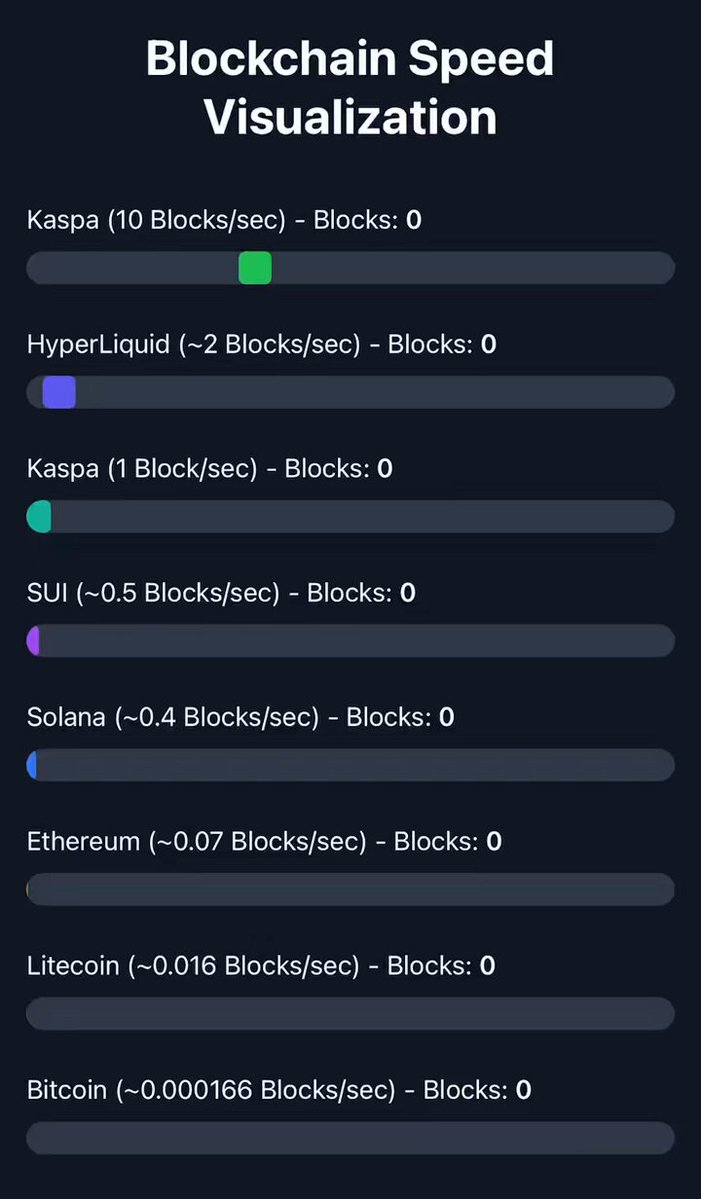Click the Ethereum (~0.07 Blocks/sec) label
The height and width of the screenshot is (1199, 701).
click(200, 841)
